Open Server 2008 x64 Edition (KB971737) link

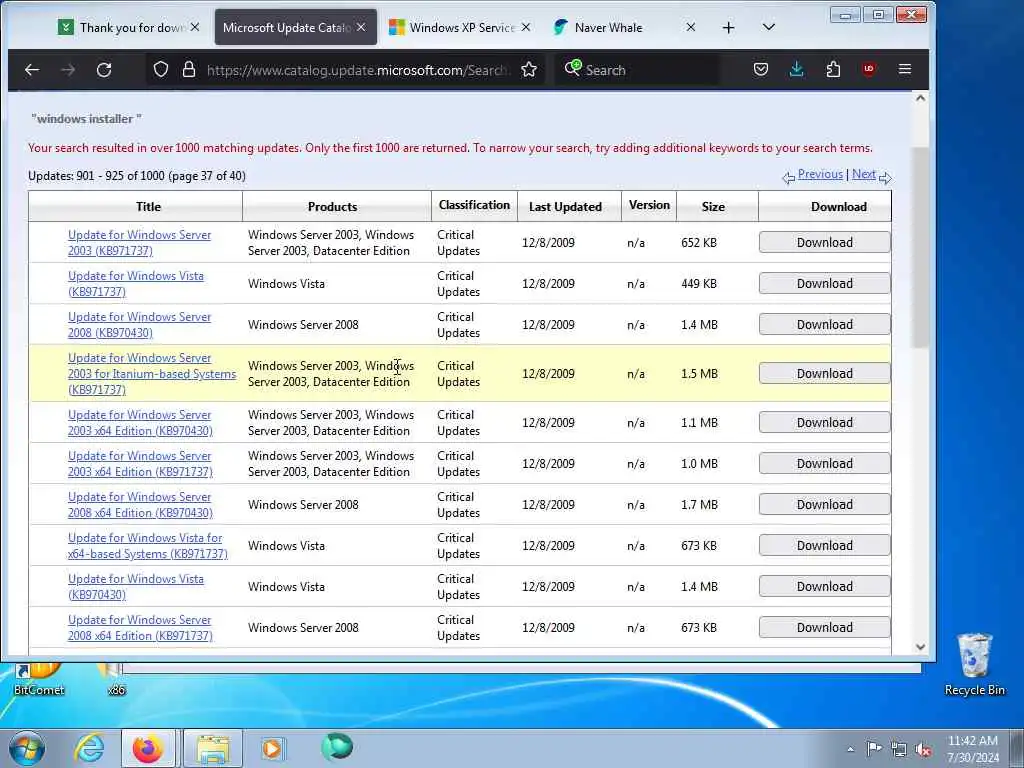click(x=140, y=628)
